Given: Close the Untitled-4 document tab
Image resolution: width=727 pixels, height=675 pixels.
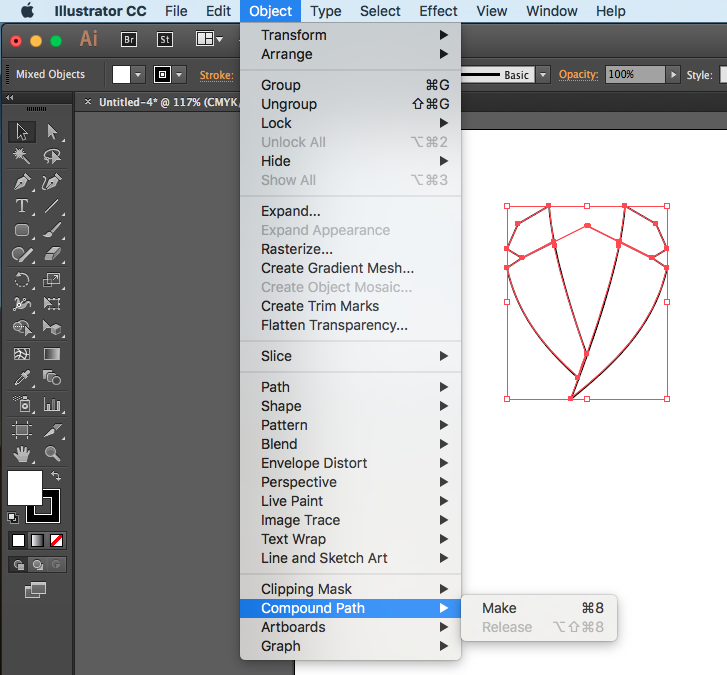Looking at the screenshot, I should point(88,102).
